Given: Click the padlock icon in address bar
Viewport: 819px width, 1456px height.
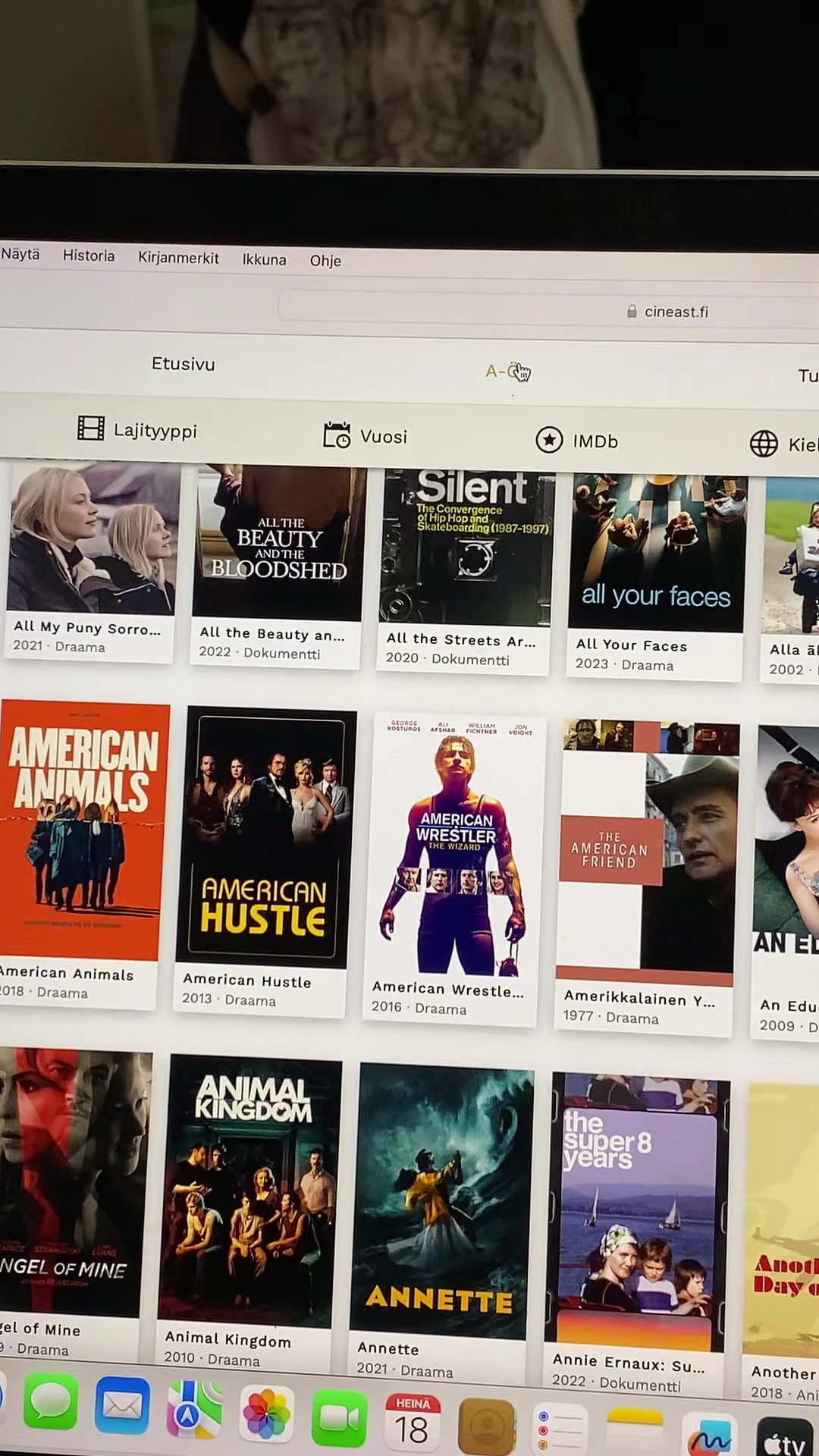Looking at the screenshot, I should [x=632, y=311].
